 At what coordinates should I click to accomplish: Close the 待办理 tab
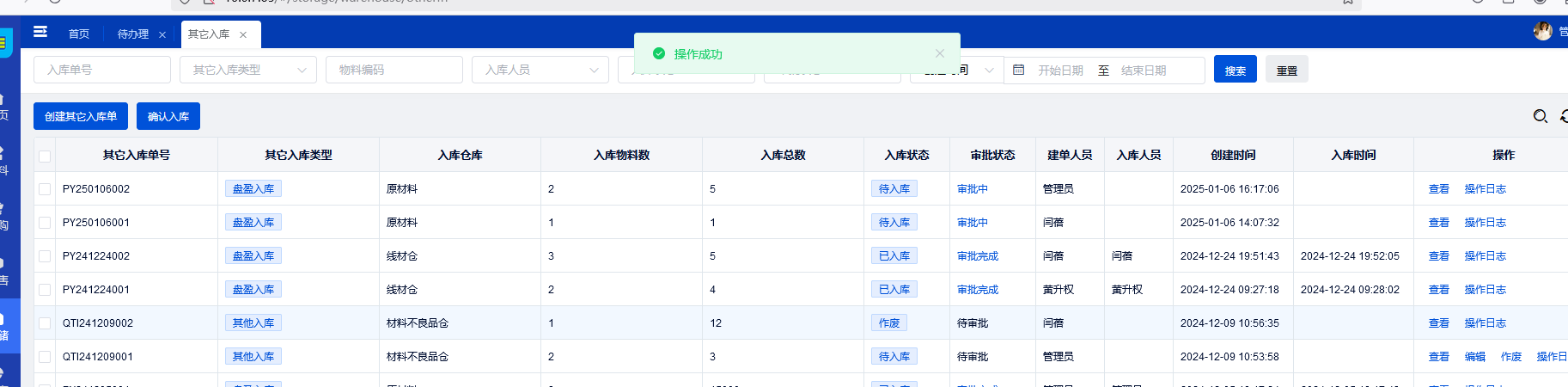coord(162,34)
